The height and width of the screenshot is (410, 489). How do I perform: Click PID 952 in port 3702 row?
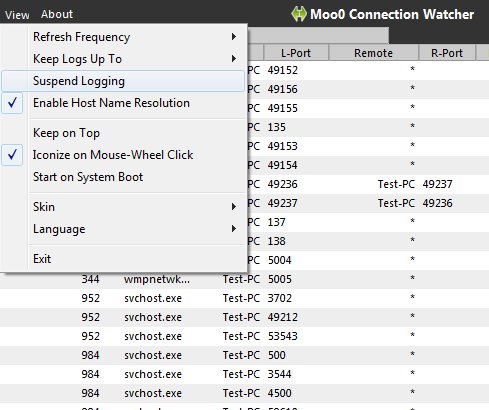click(x=90, y=298)
